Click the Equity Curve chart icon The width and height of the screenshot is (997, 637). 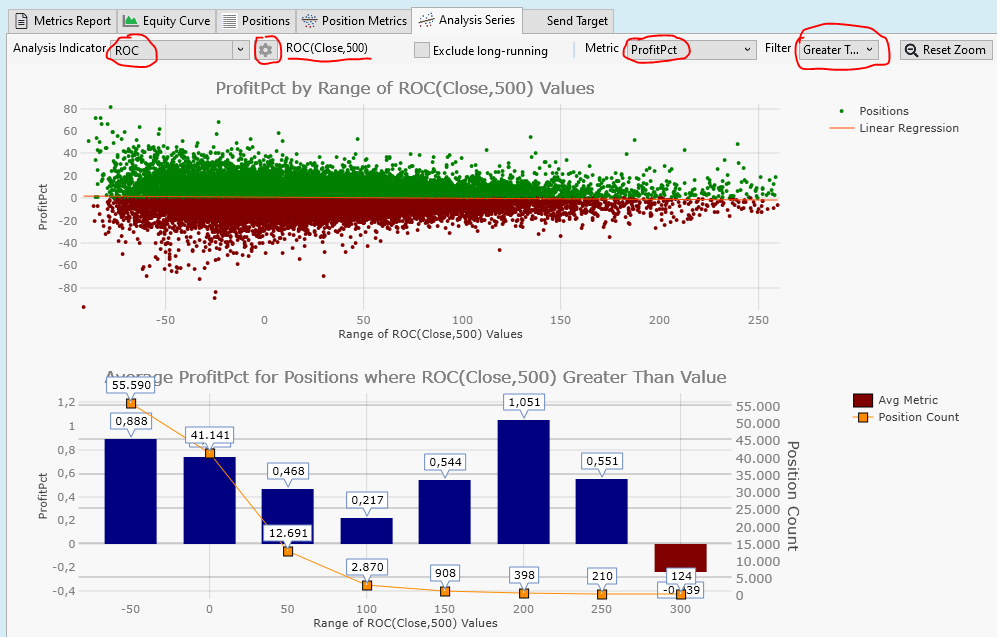click(130, 20)
